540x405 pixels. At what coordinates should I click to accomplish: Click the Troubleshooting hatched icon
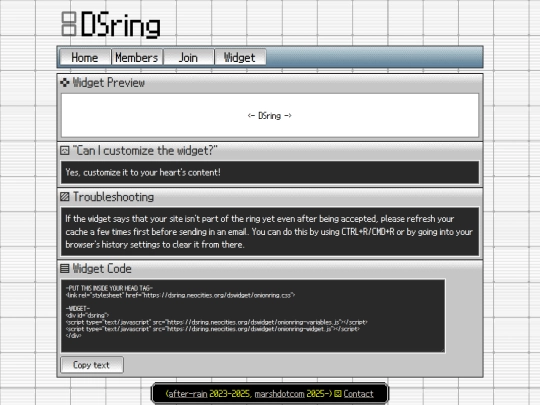[x=65, y=197]
